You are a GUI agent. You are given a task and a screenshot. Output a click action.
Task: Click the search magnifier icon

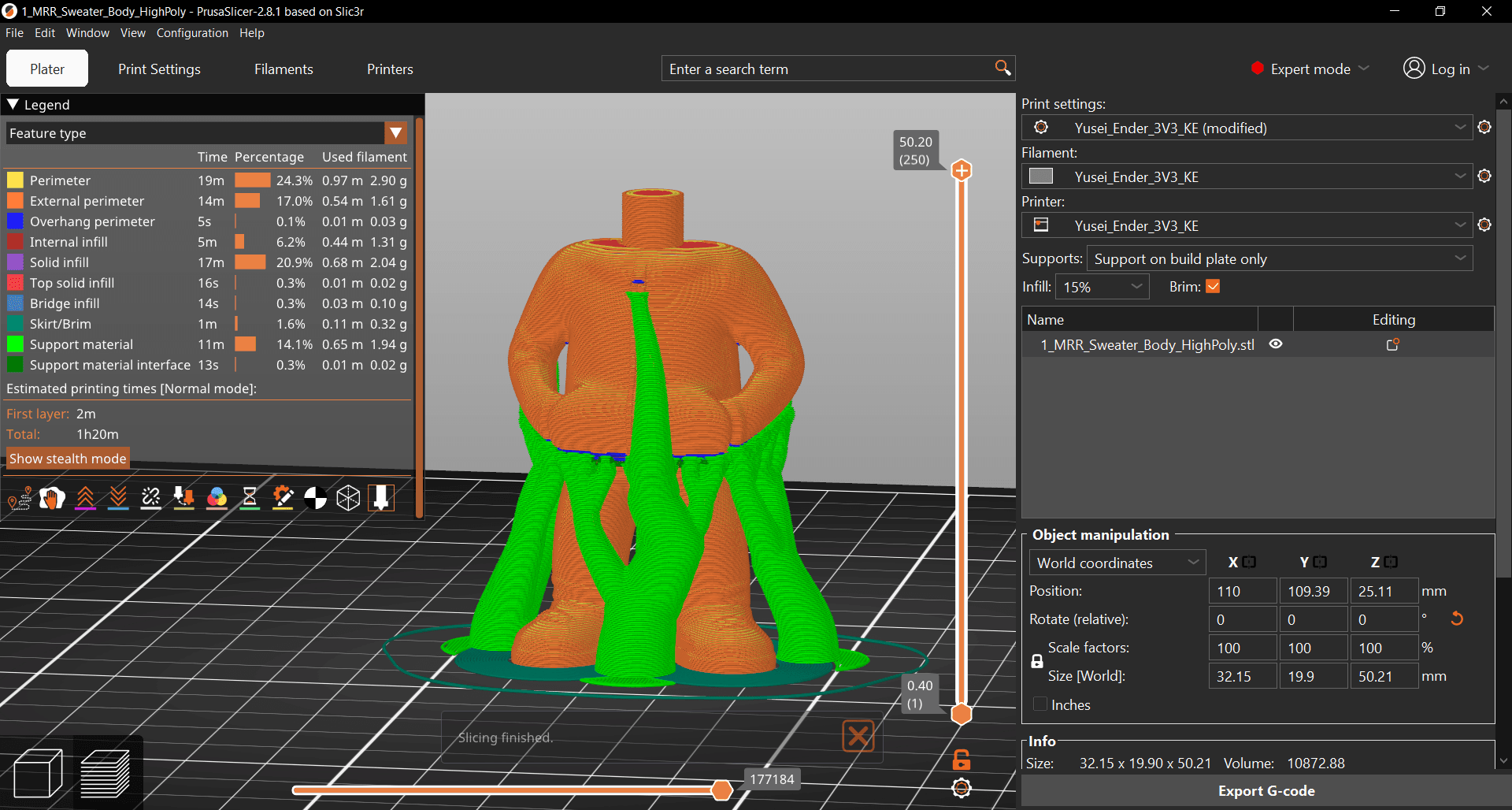(1002, 69)
